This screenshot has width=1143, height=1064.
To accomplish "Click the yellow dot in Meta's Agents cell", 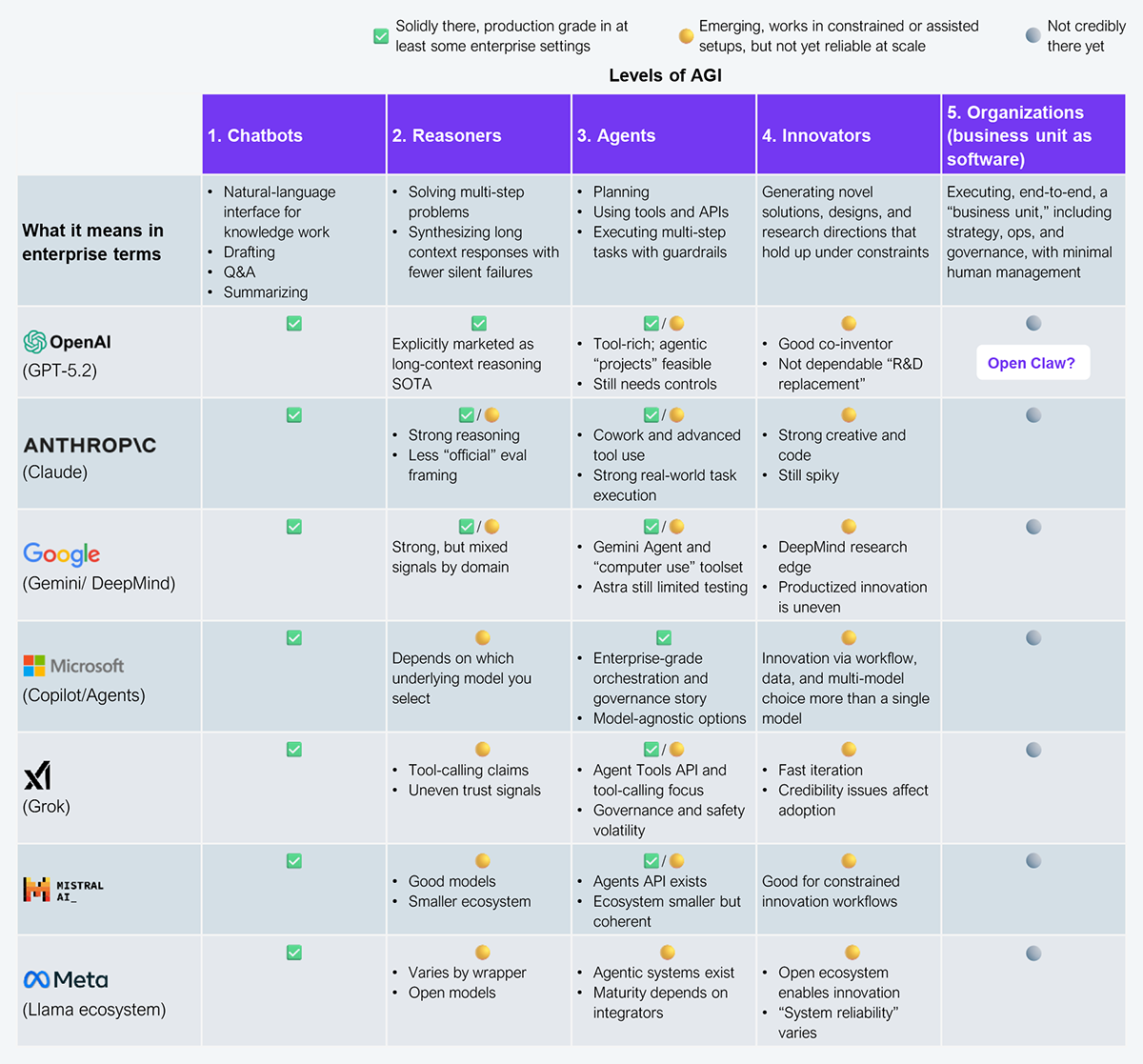I will [x=668, y=953].
